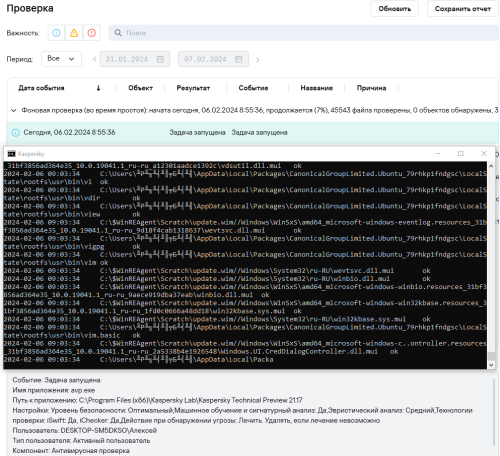Click the Важность label

pos(23,33)
